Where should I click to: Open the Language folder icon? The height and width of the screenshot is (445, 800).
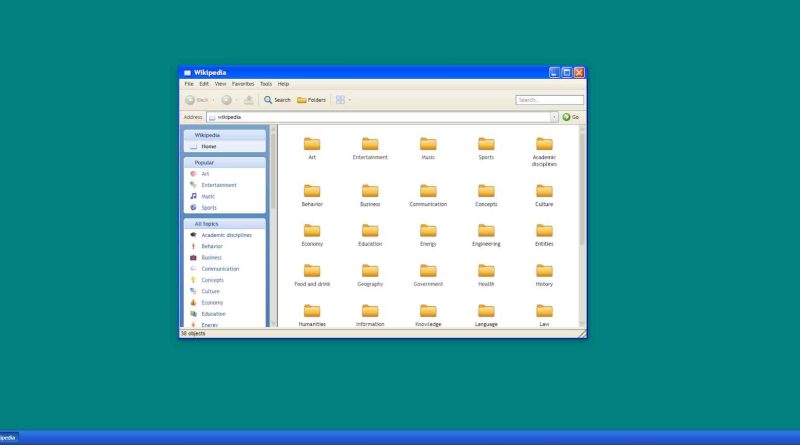click(x=486, y=311)
